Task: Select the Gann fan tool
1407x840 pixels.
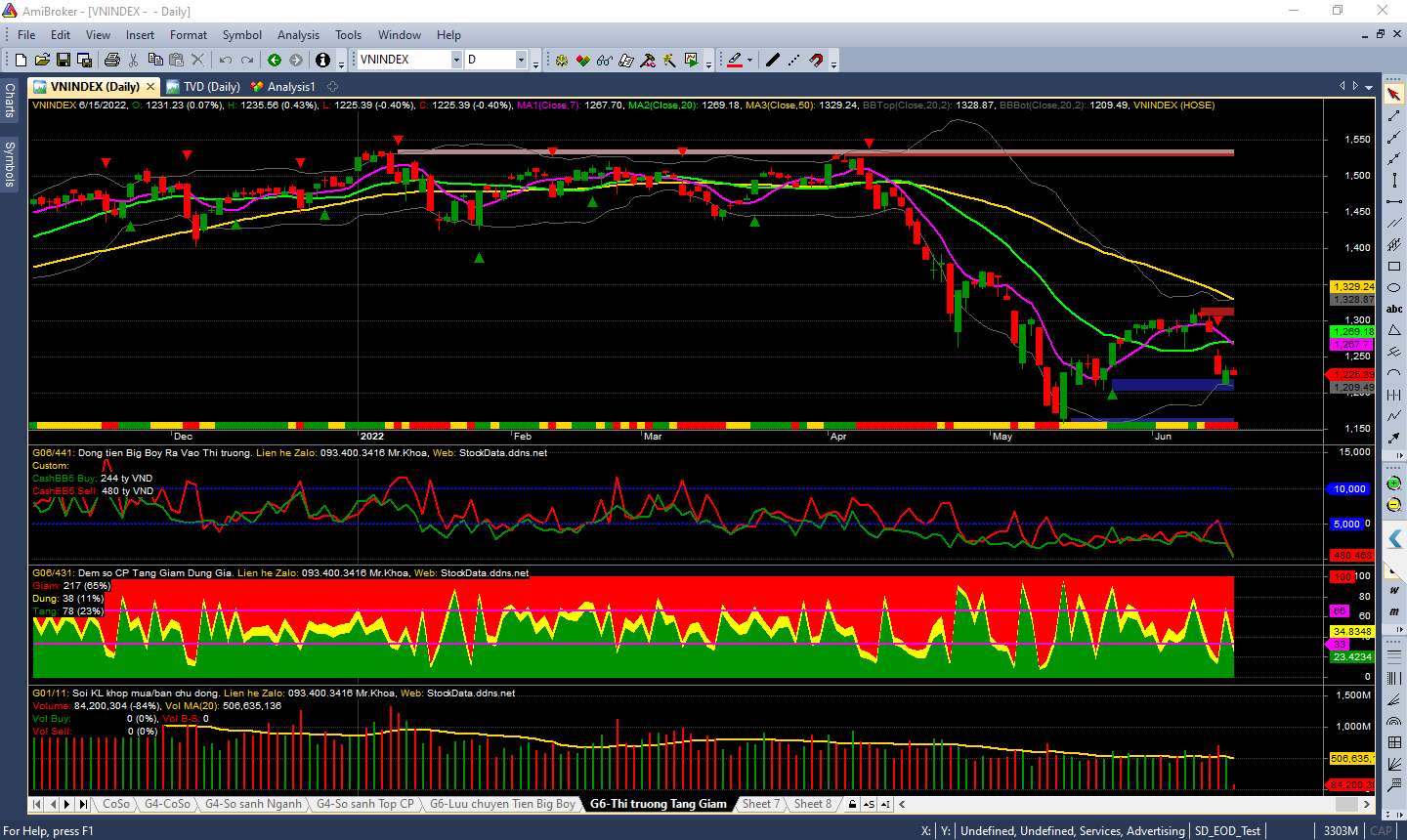Action: tap(1394, 765)
